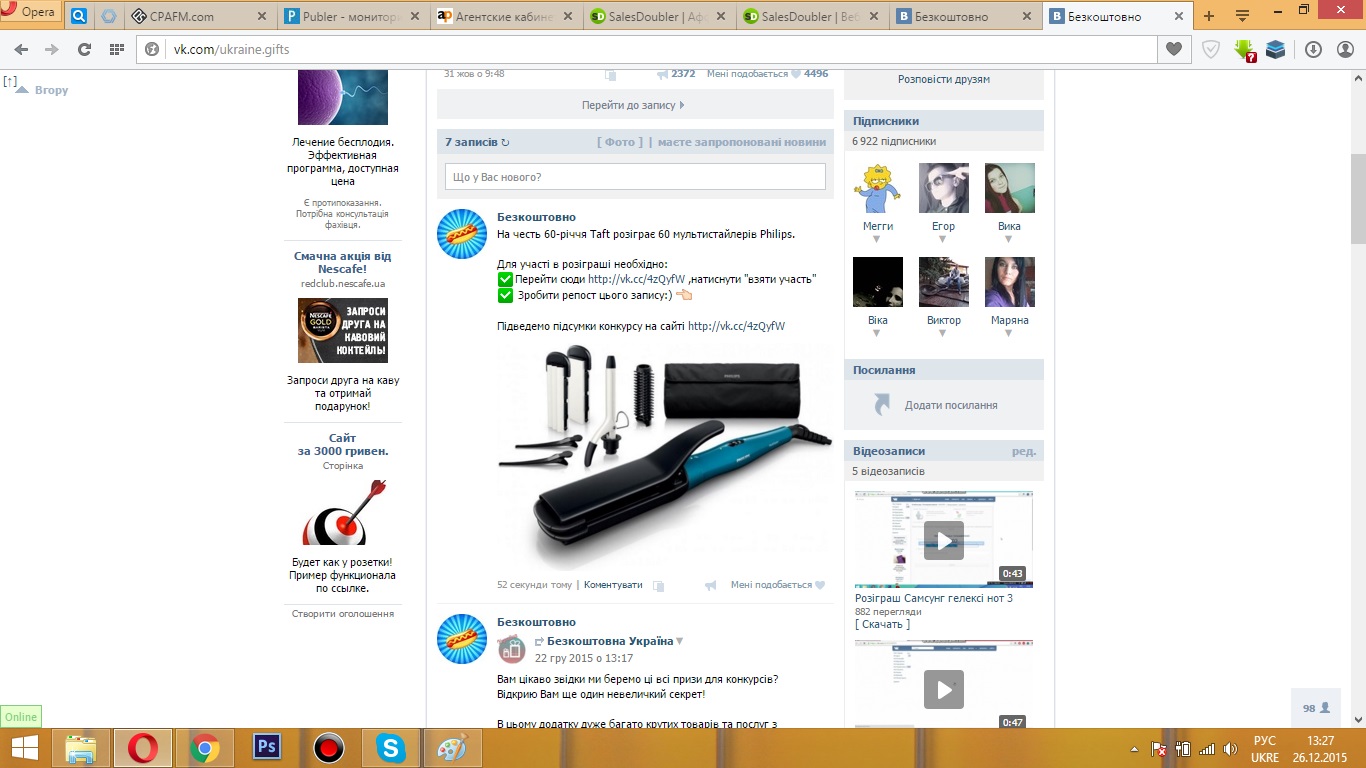This screenshot has width=1366, height=768.
Task: Focus the Що у Вас нового field
Action: pos(635,177)
